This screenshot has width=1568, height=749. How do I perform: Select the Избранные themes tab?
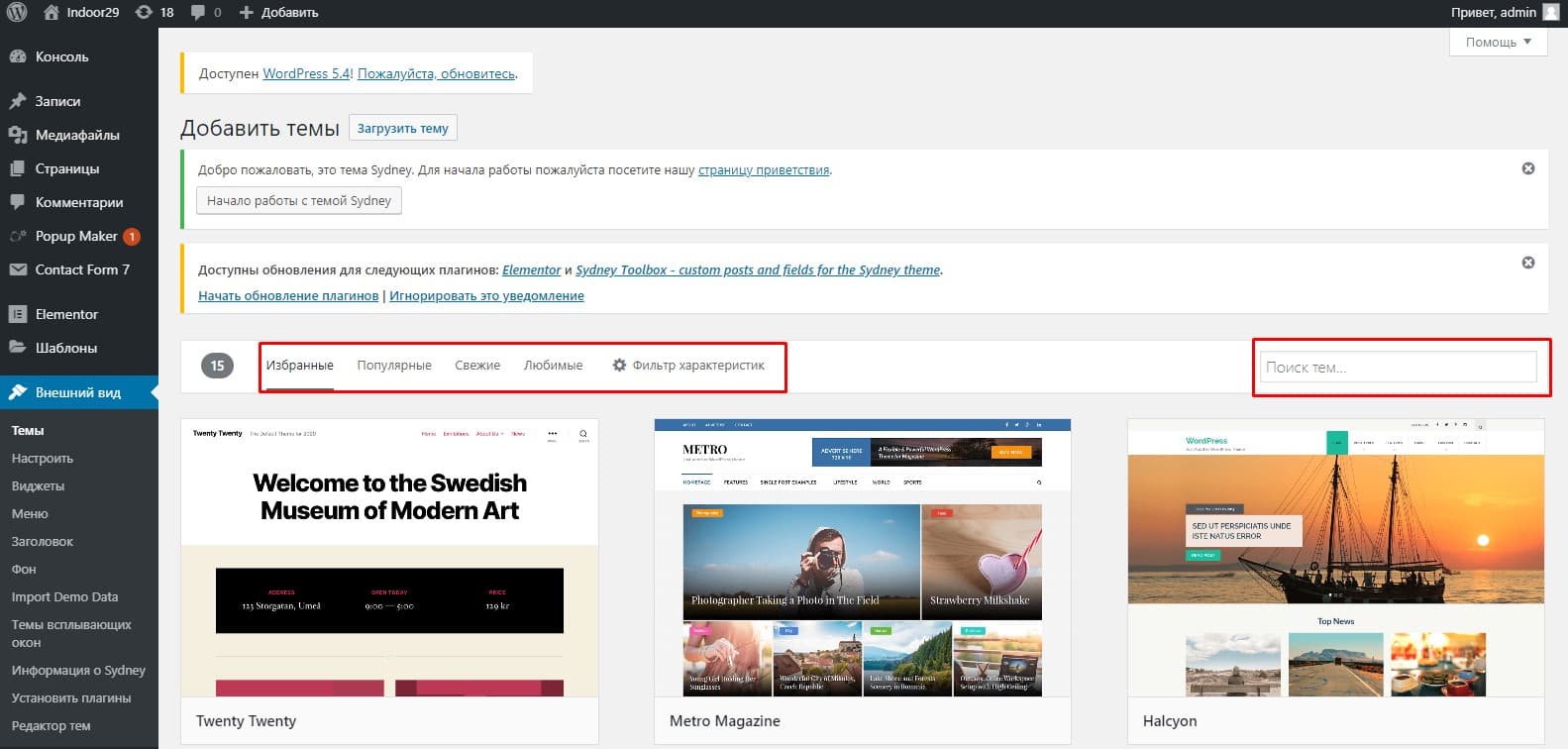pyautogui.click(x=299, y=366)
